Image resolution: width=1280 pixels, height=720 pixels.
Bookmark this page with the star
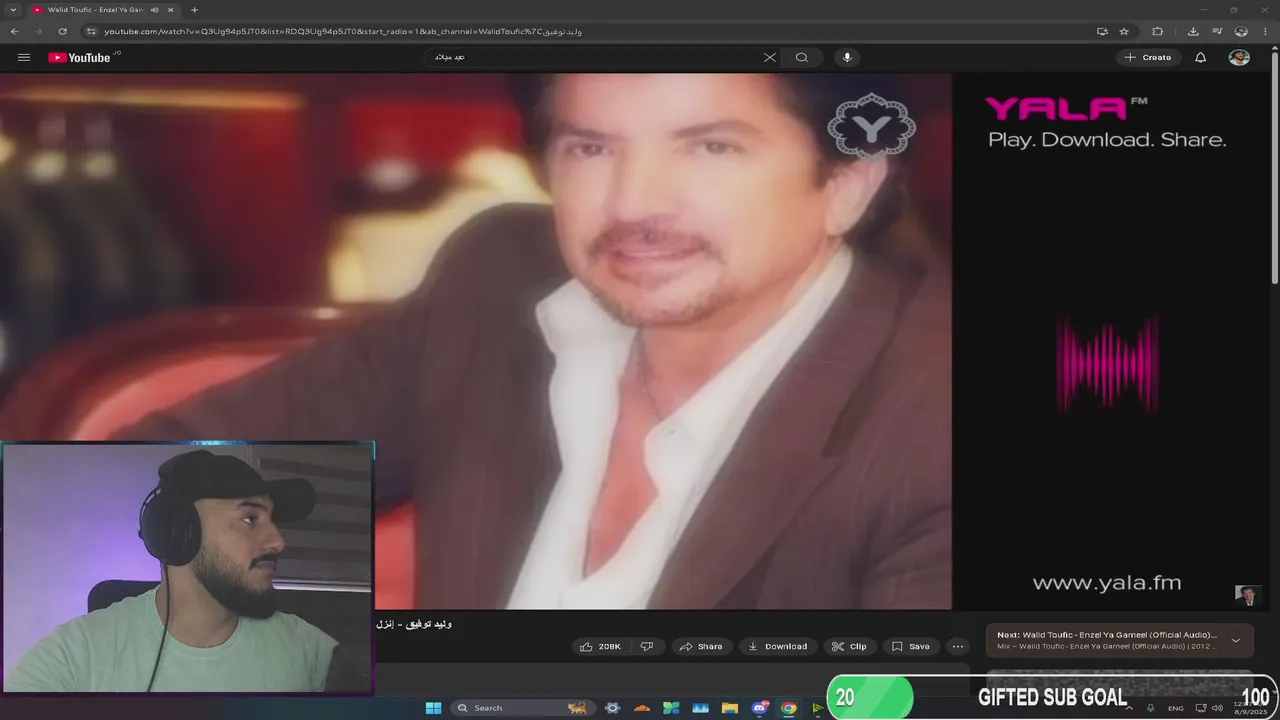click(x=1124, y=31)
